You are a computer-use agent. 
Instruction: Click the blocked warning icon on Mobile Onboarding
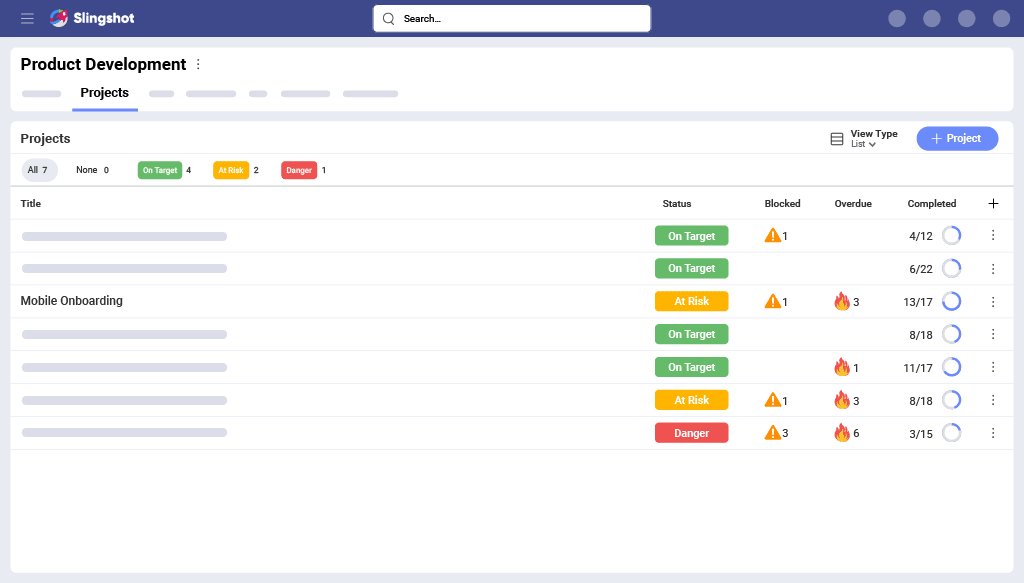(771, 301)
